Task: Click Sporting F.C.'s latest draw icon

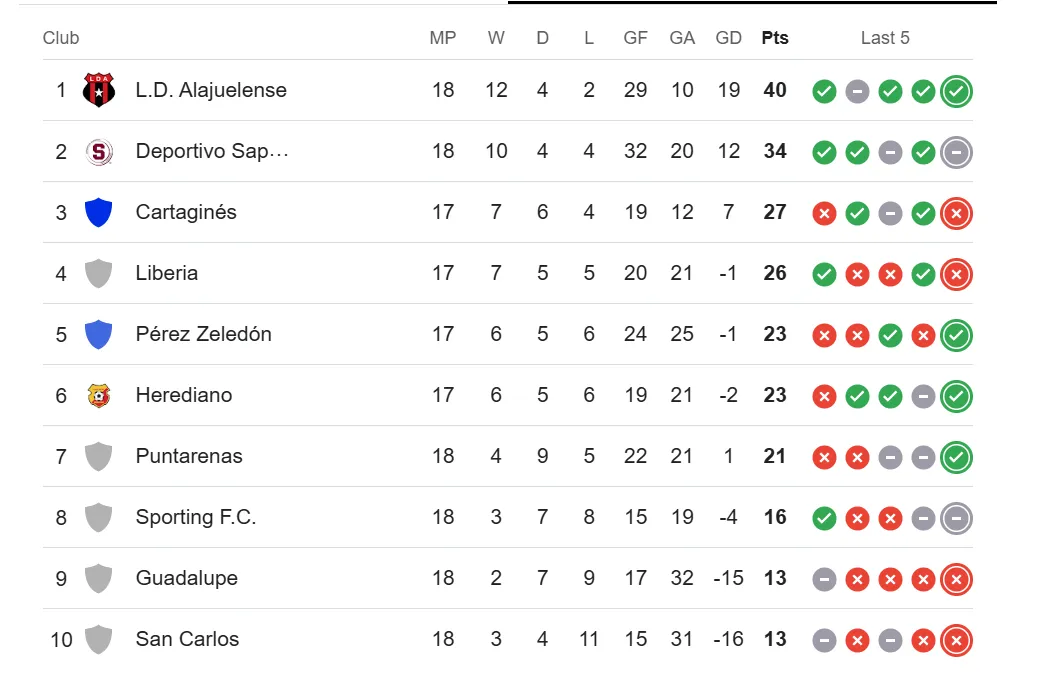Action: [956, 518]
